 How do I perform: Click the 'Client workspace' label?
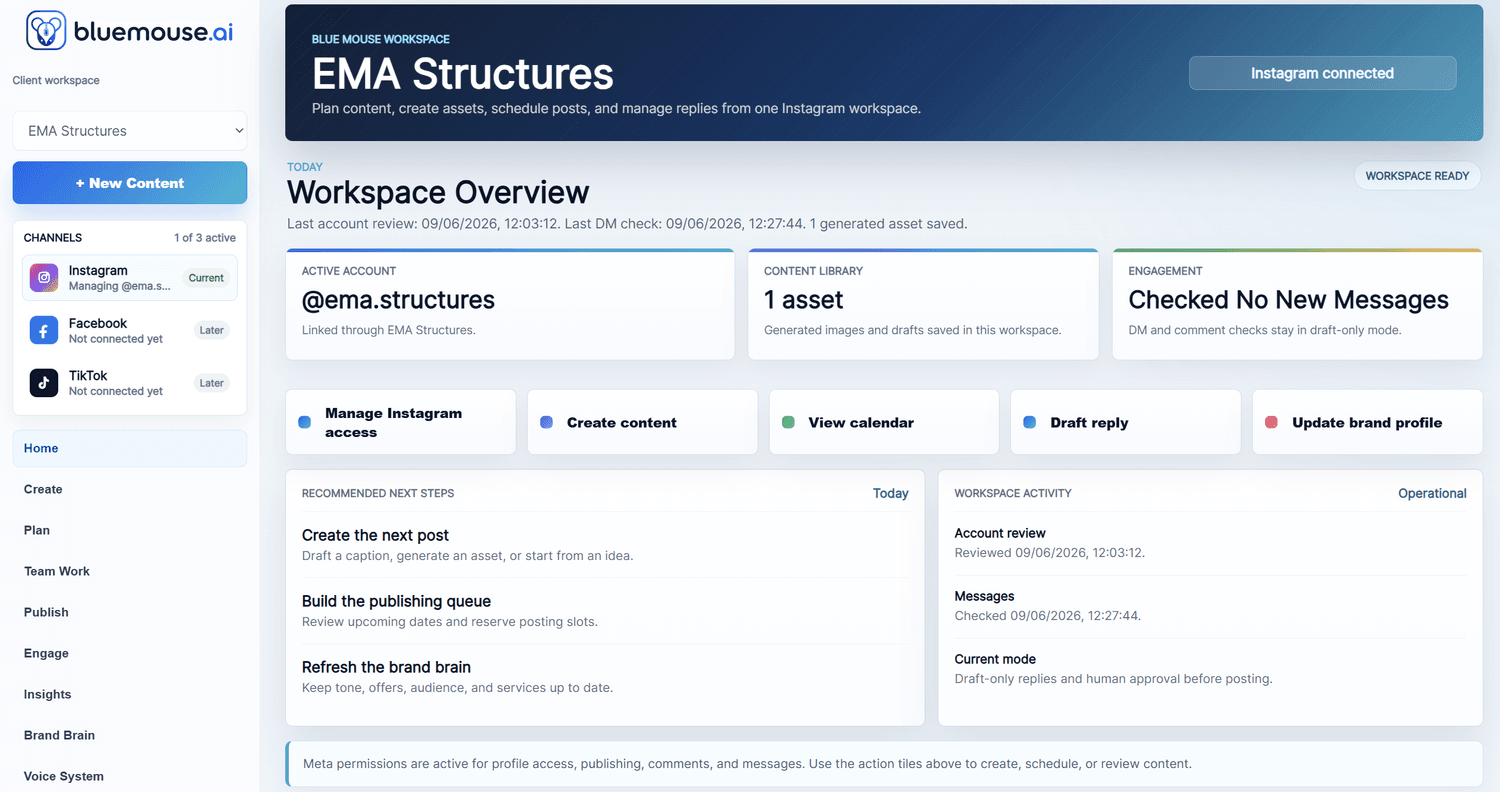[x=56, y=80]
